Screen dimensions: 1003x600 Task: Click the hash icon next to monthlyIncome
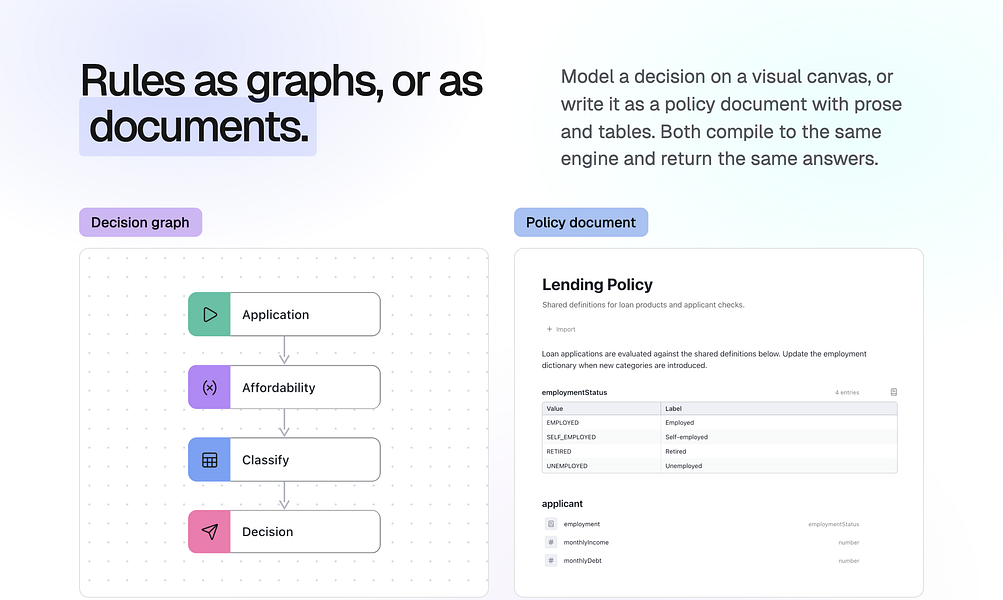(x=551, y=542)
